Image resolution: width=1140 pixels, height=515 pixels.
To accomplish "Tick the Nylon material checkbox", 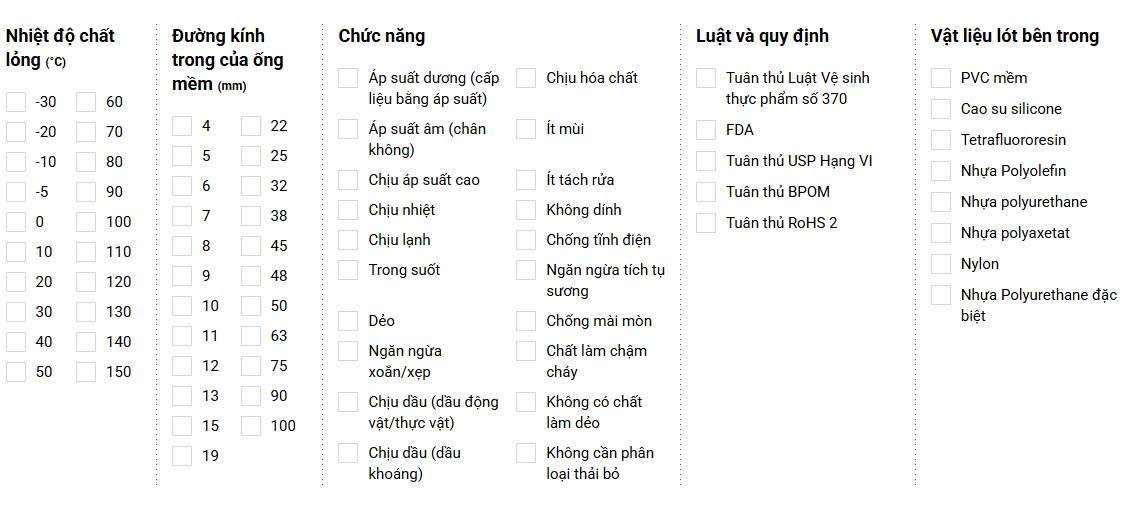I will [941, 264].
